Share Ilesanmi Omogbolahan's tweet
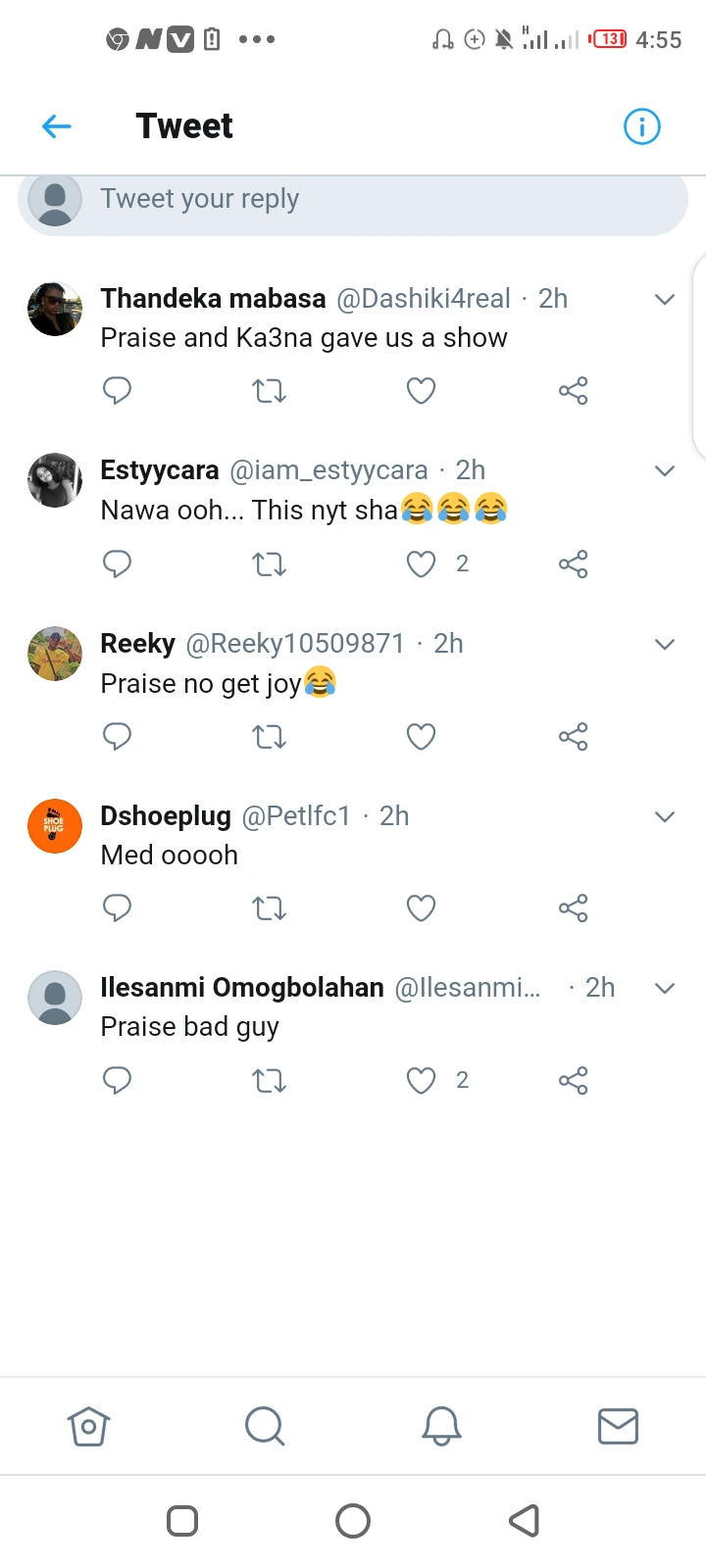Viewport: 706px width, 1568px height. (573, 1081)
